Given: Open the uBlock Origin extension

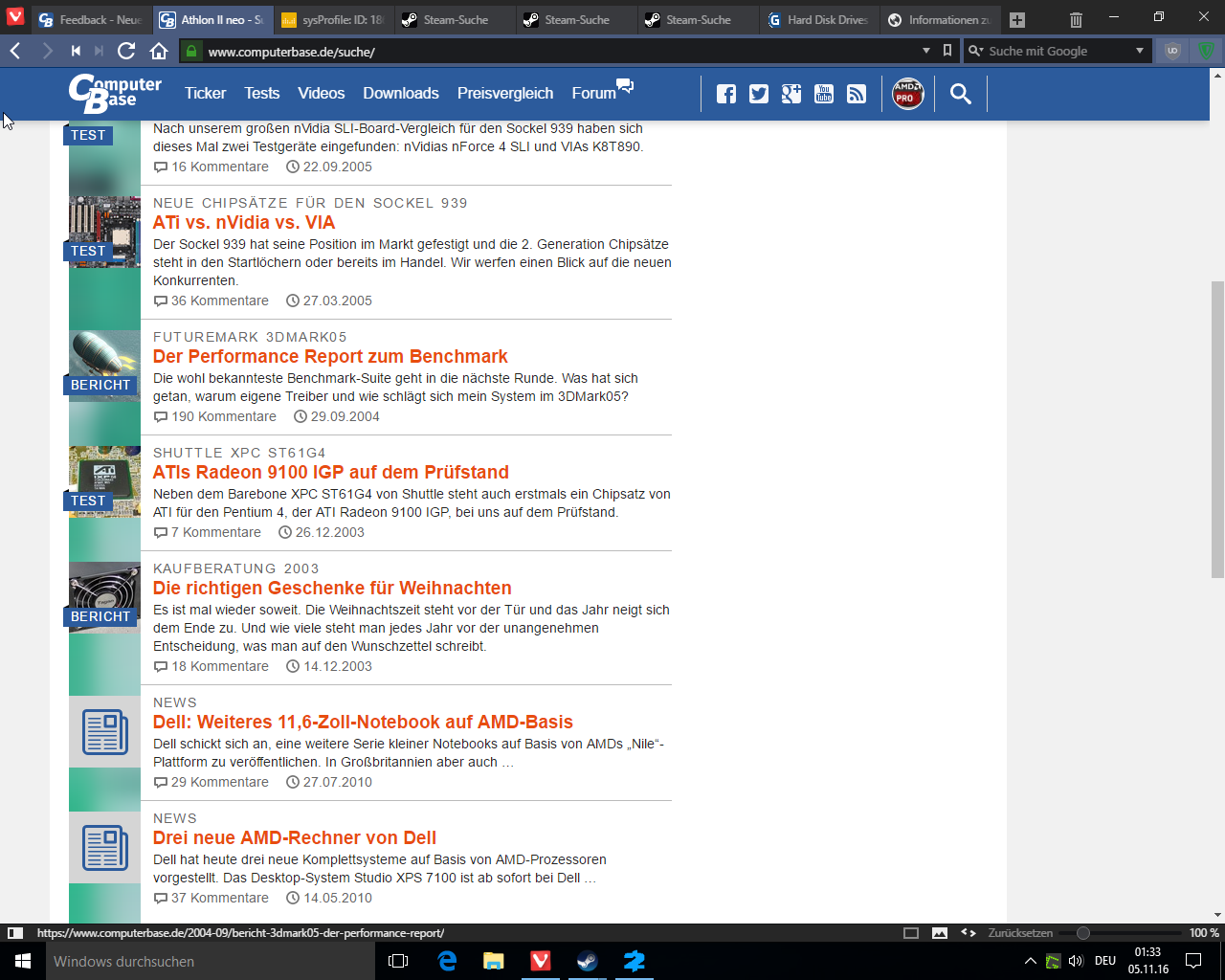Looking at the screenshot, I should point(1172,51).
